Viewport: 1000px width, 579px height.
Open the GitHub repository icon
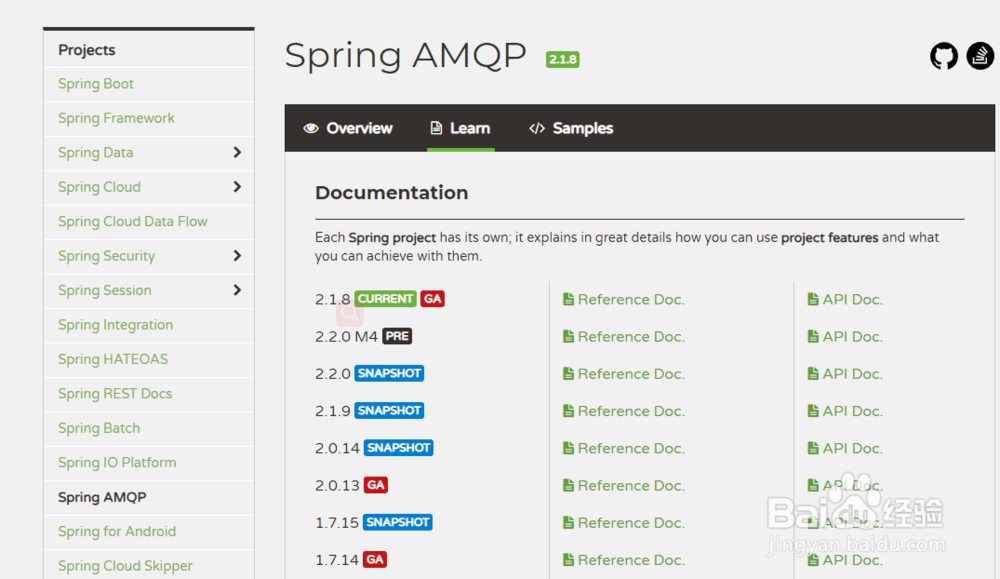(943, 56)
